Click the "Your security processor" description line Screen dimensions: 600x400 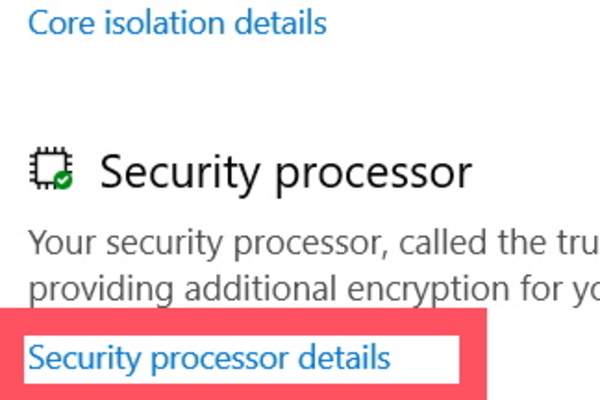click(312, 243)
